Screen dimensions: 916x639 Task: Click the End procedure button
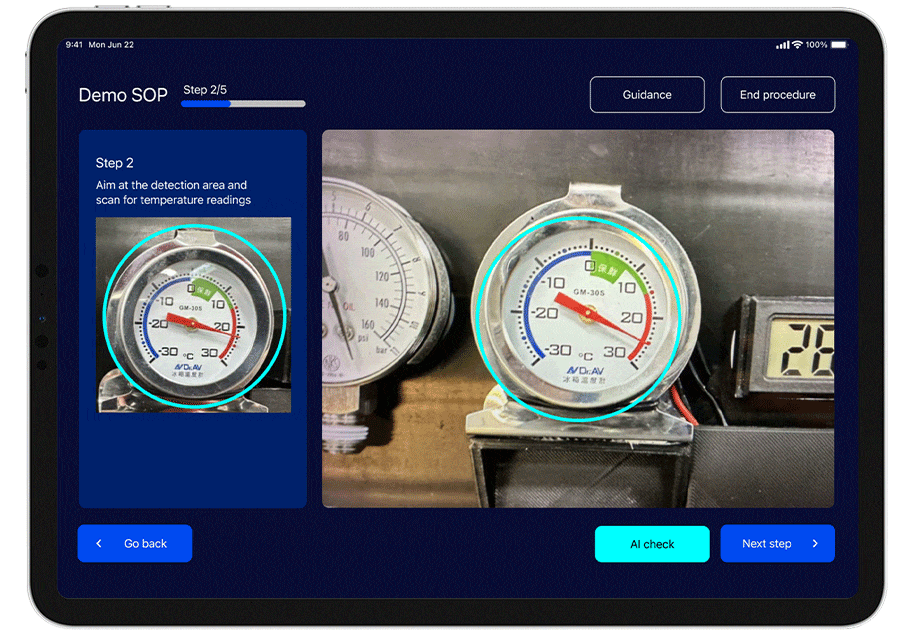point(778,95)
